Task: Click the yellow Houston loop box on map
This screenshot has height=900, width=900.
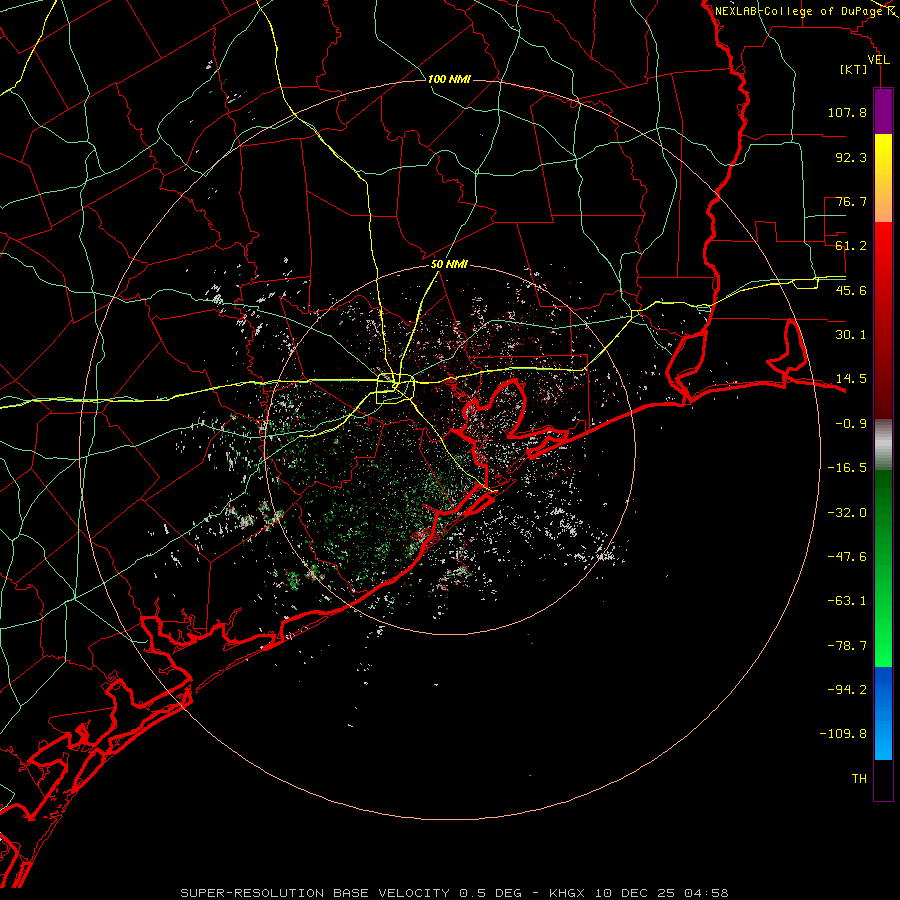Action: [x=395, y=389]
